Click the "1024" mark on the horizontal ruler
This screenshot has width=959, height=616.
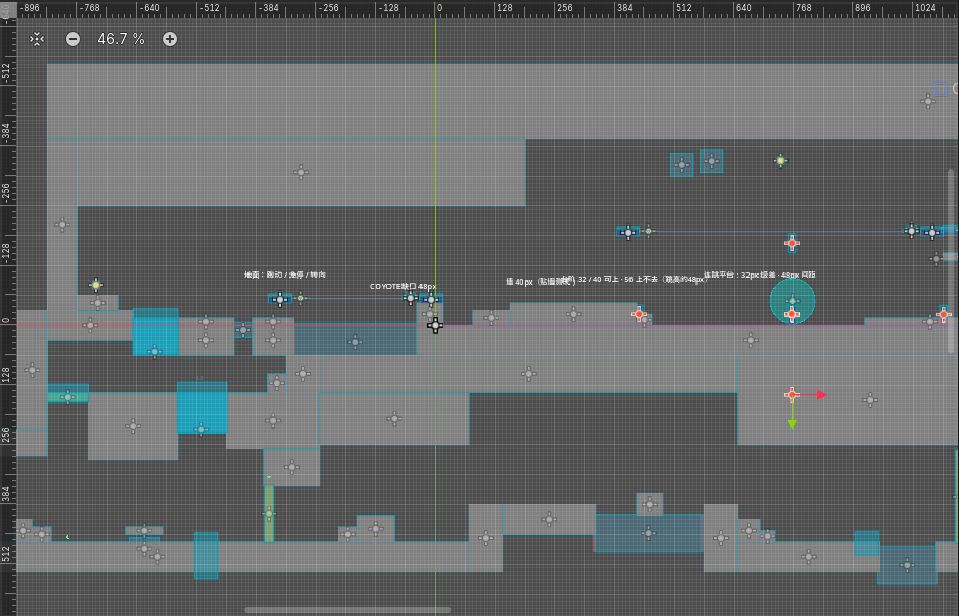pos(925,8)
